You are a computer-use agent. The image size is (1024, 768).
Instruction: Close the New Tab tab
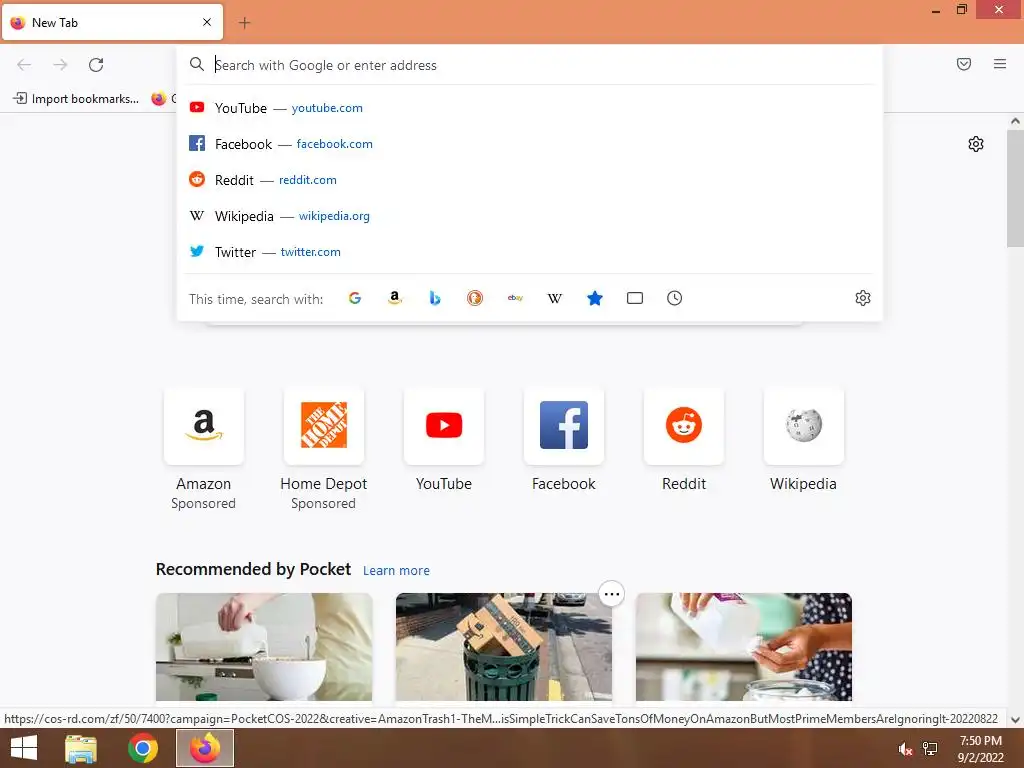207,22
